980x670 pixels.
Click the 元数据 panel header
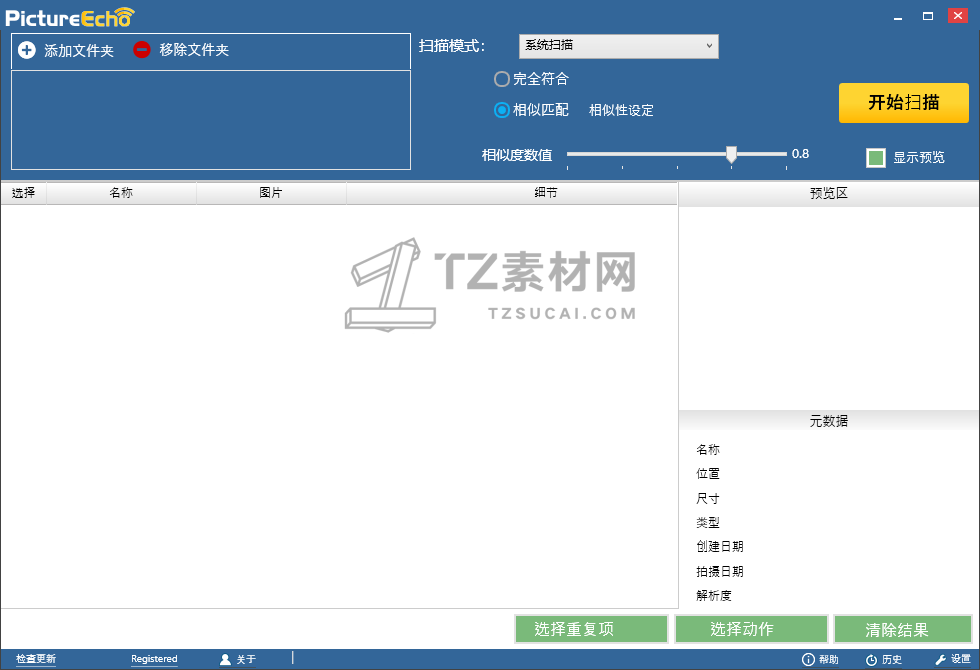829,421
